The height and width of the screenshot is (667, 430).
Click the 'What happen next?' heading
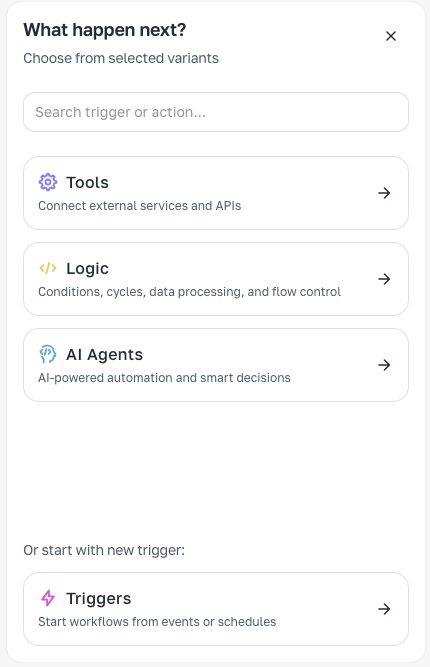click(105, 30)
